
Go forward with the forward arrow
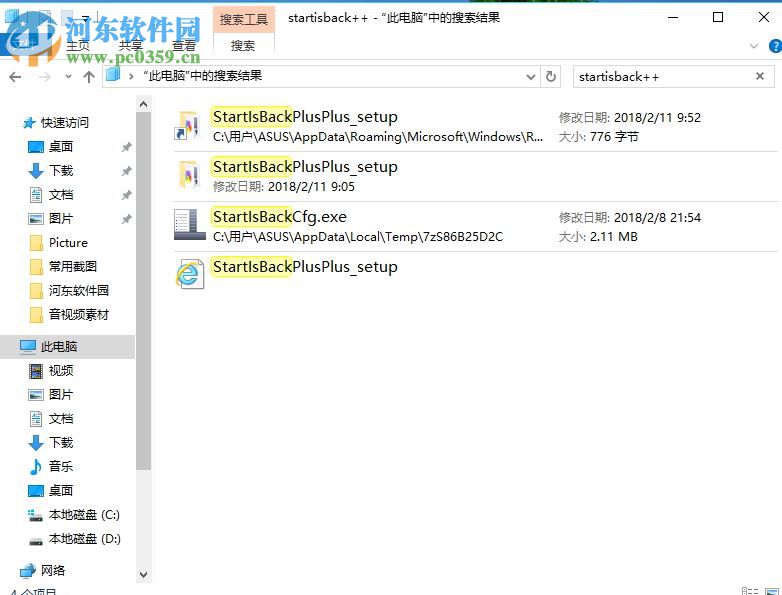[x=44, y=77]
